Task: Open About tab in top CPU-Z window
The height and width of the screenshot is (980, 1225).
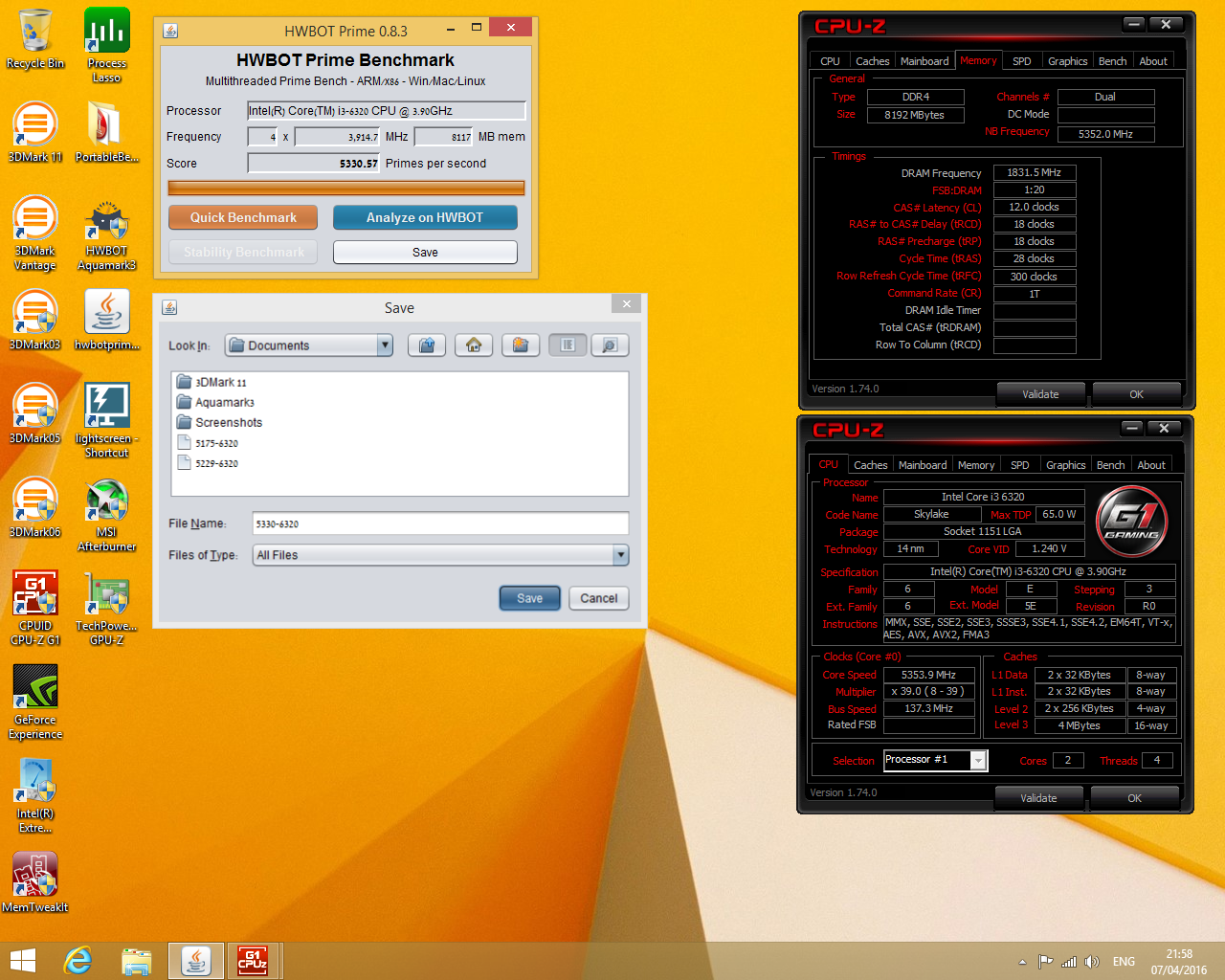Action: pos(1153,61)
